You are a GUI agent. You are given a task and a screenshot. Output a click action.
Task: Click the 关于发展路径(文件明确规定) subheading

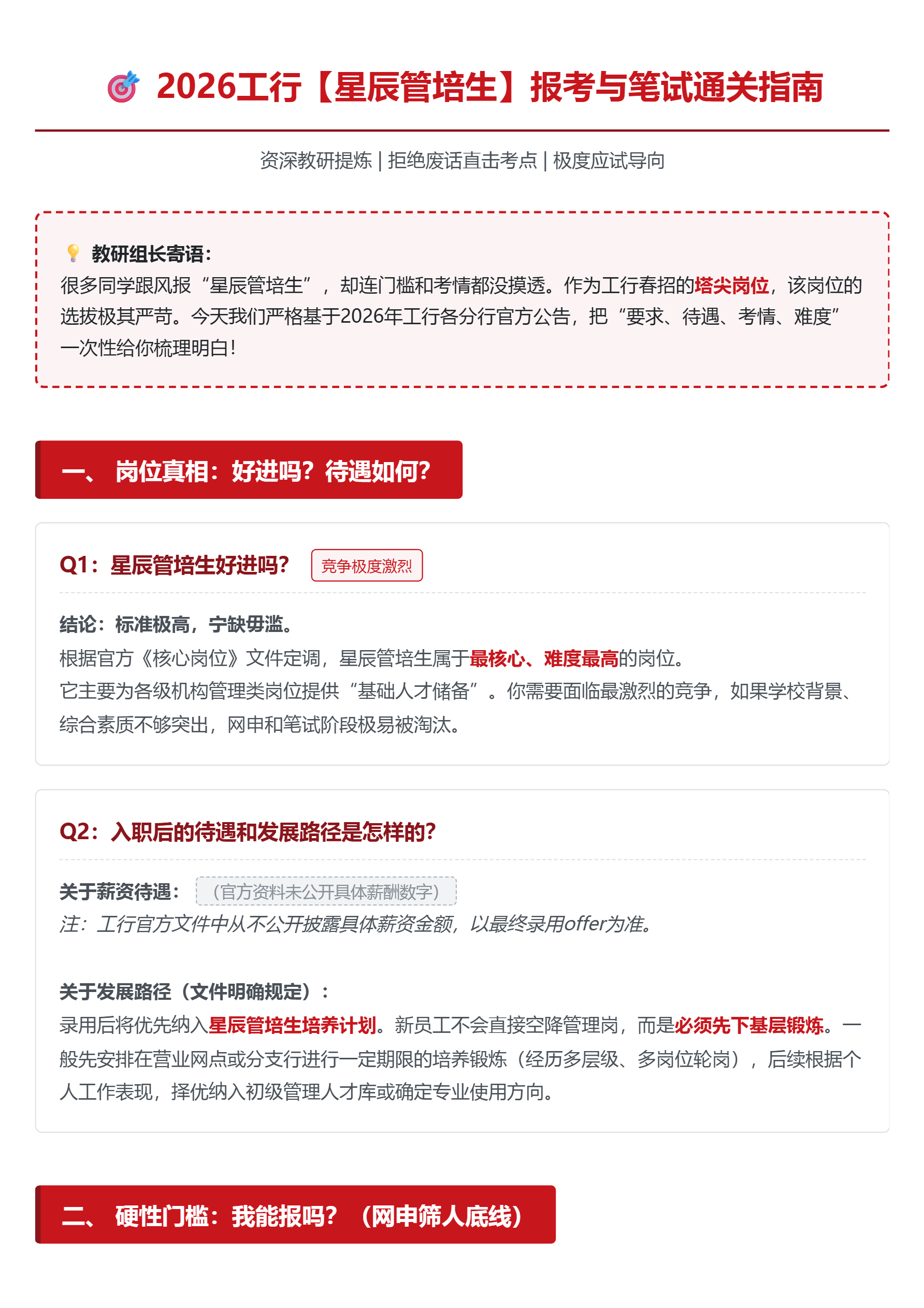[x=195, y=992]
